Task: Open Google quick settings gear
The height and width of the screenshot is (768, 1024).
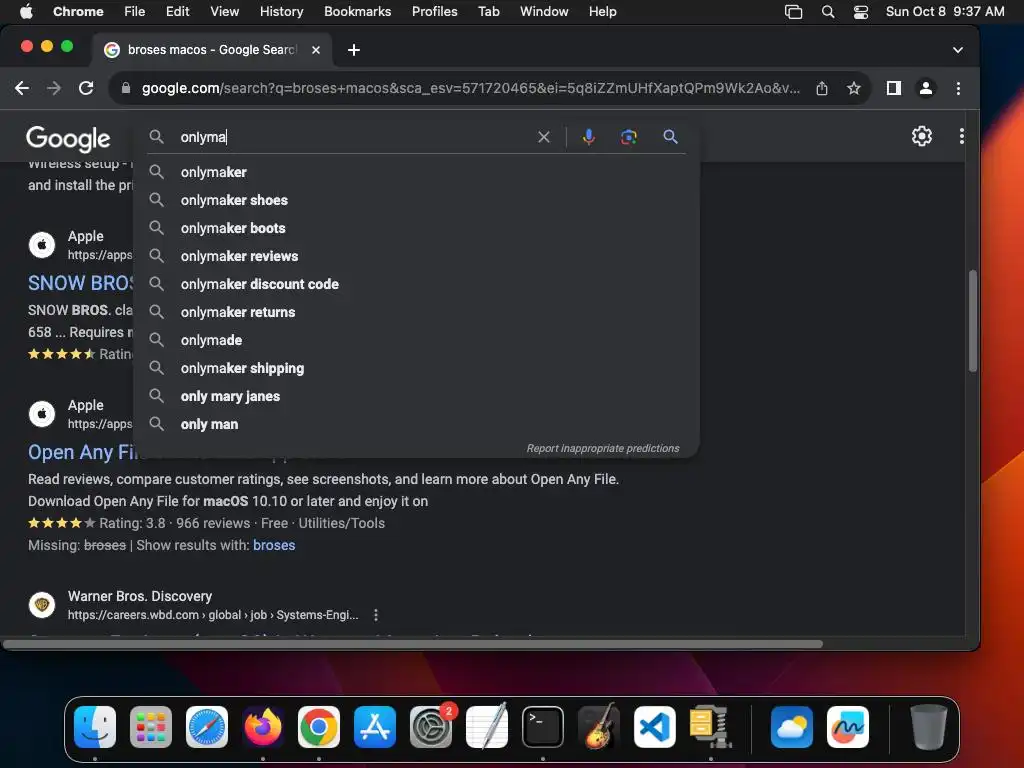Action: tap(921, 136)
